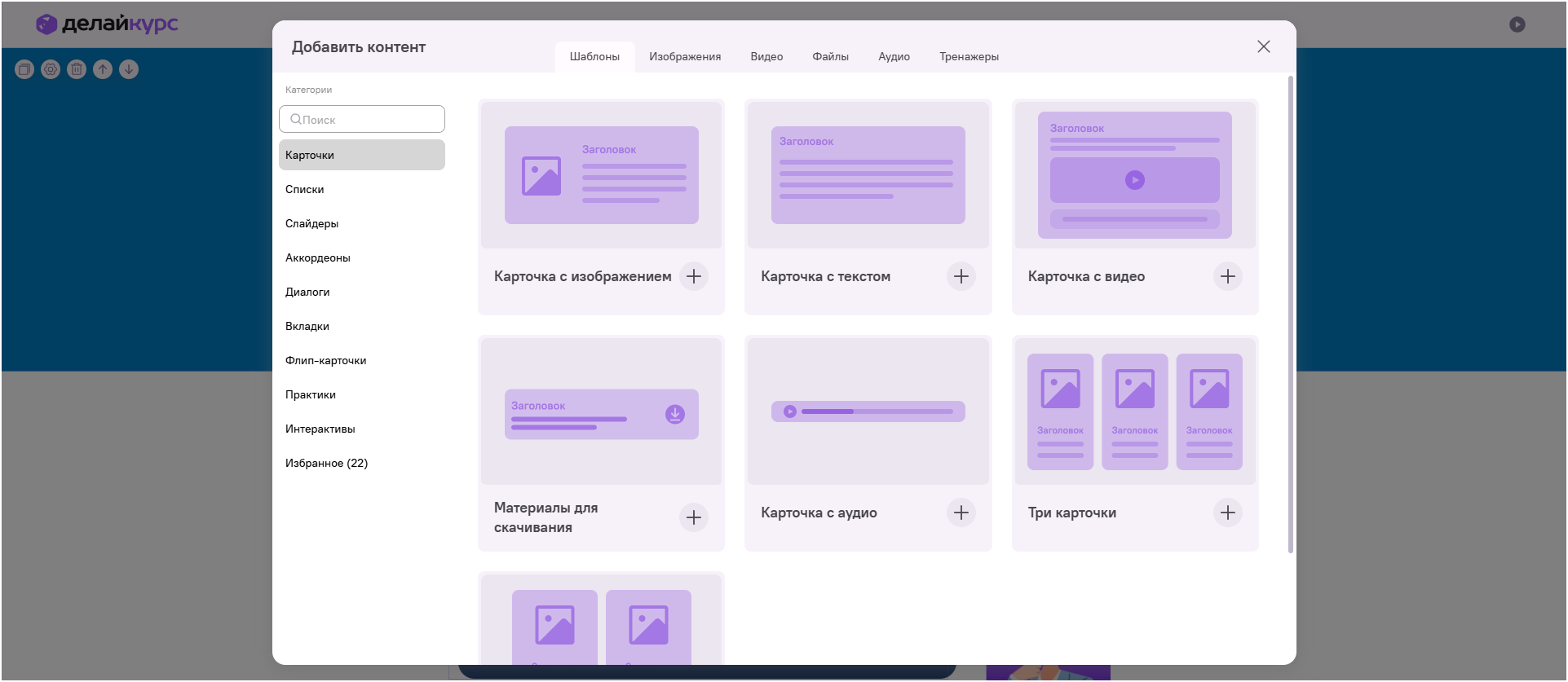Click the Карточка с видео preview thumbnail

coord(1135,175)
